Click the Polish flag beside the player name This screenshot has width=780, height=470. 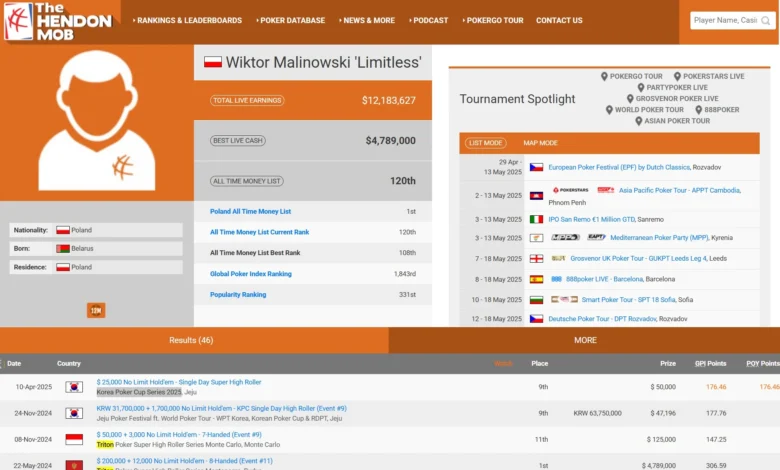212,62
